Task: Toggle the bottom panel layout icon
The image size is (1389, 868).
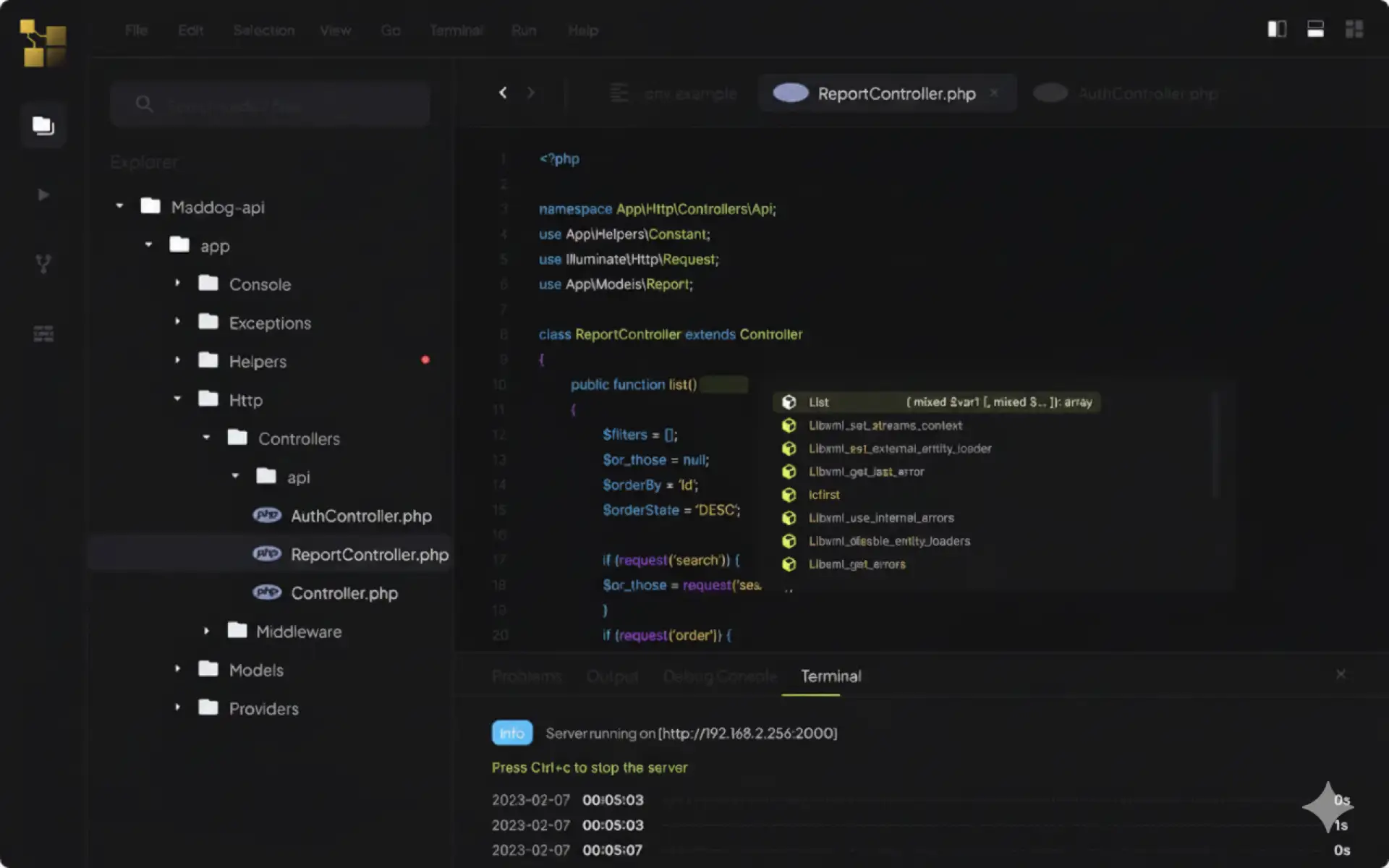Action: pyautogui.click(x=1315, y=29)
